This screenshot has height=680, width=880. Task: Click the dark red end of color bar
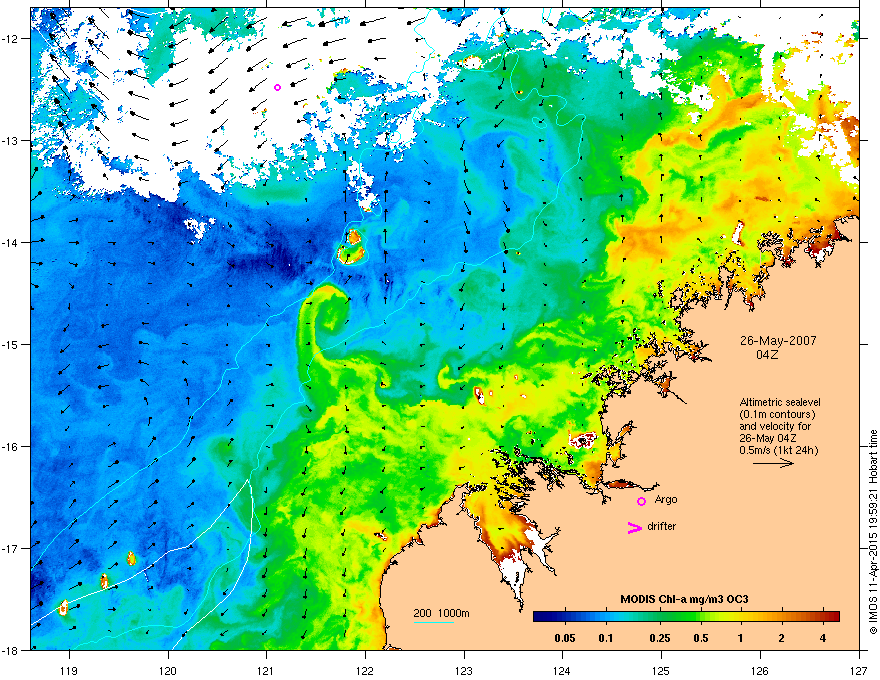click(834, 617)
